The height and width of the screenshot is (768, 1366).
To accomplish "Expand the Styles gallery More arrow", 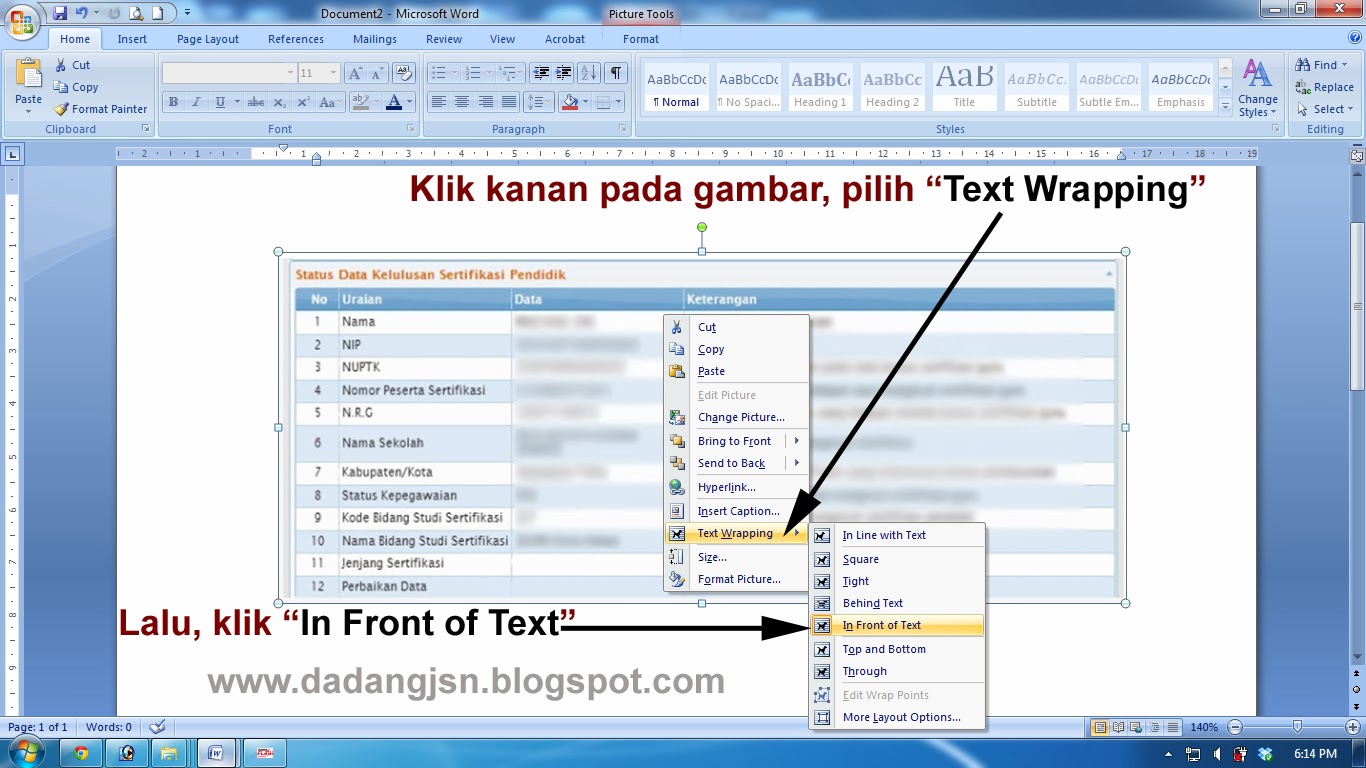I will click(x=1226, y=106).
